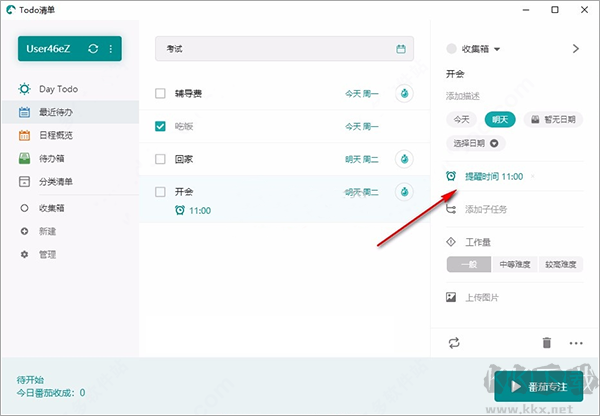Open the User46eZ account button
The height and width of the screenshot is (416, 600).
(70, 49)
